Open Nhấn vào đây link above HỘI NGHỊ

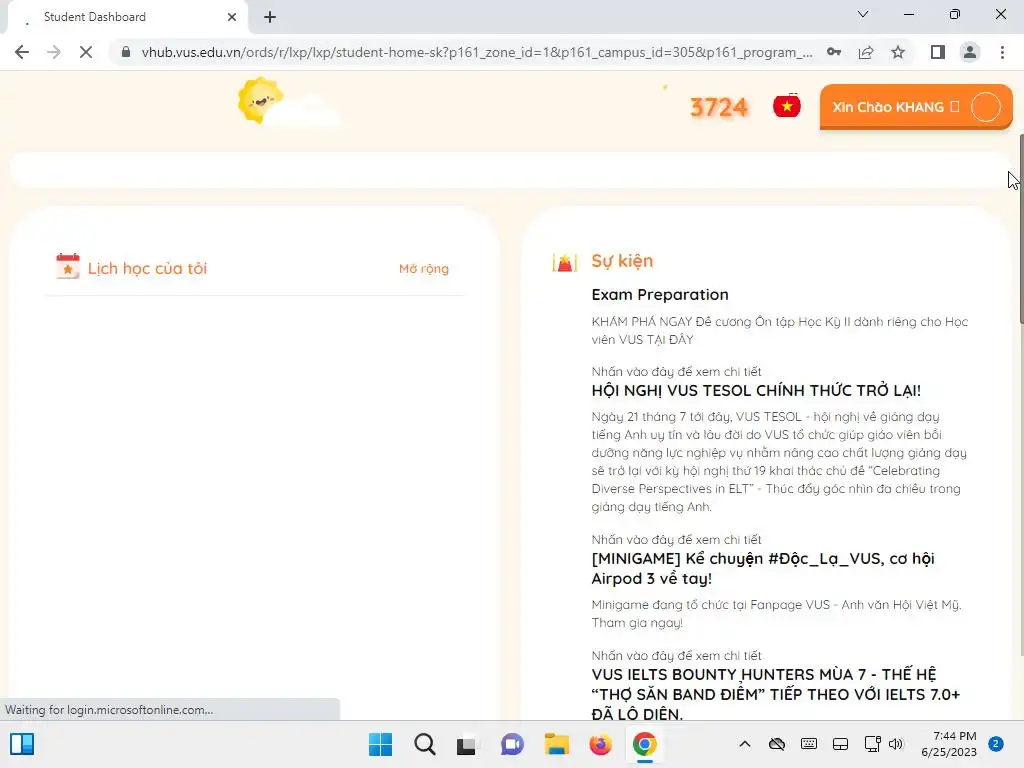point(677,372)
